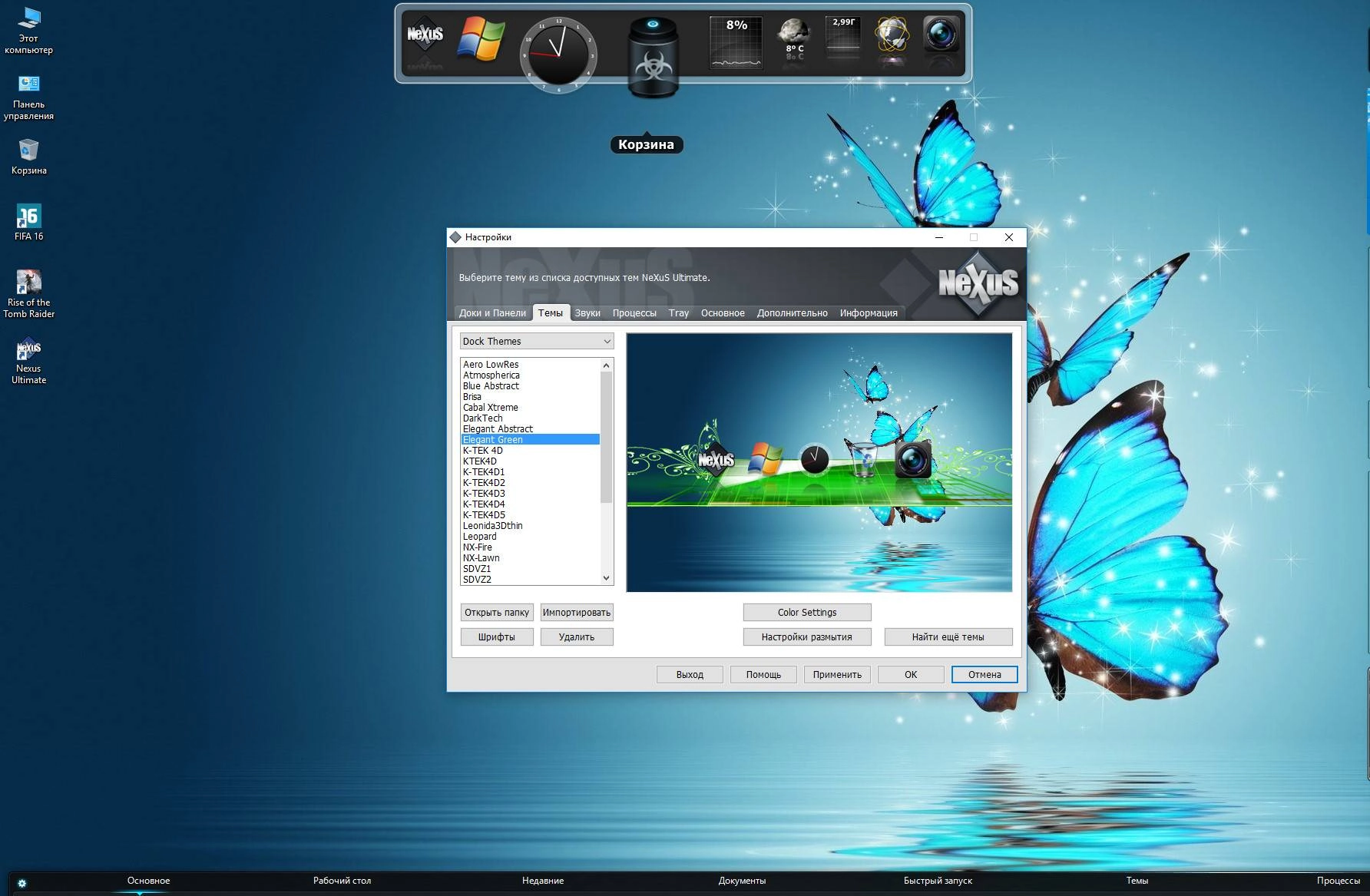Select the Atmospherica theme
The width and height of the screenshot is (1370, 896).
tap(530, 375)
